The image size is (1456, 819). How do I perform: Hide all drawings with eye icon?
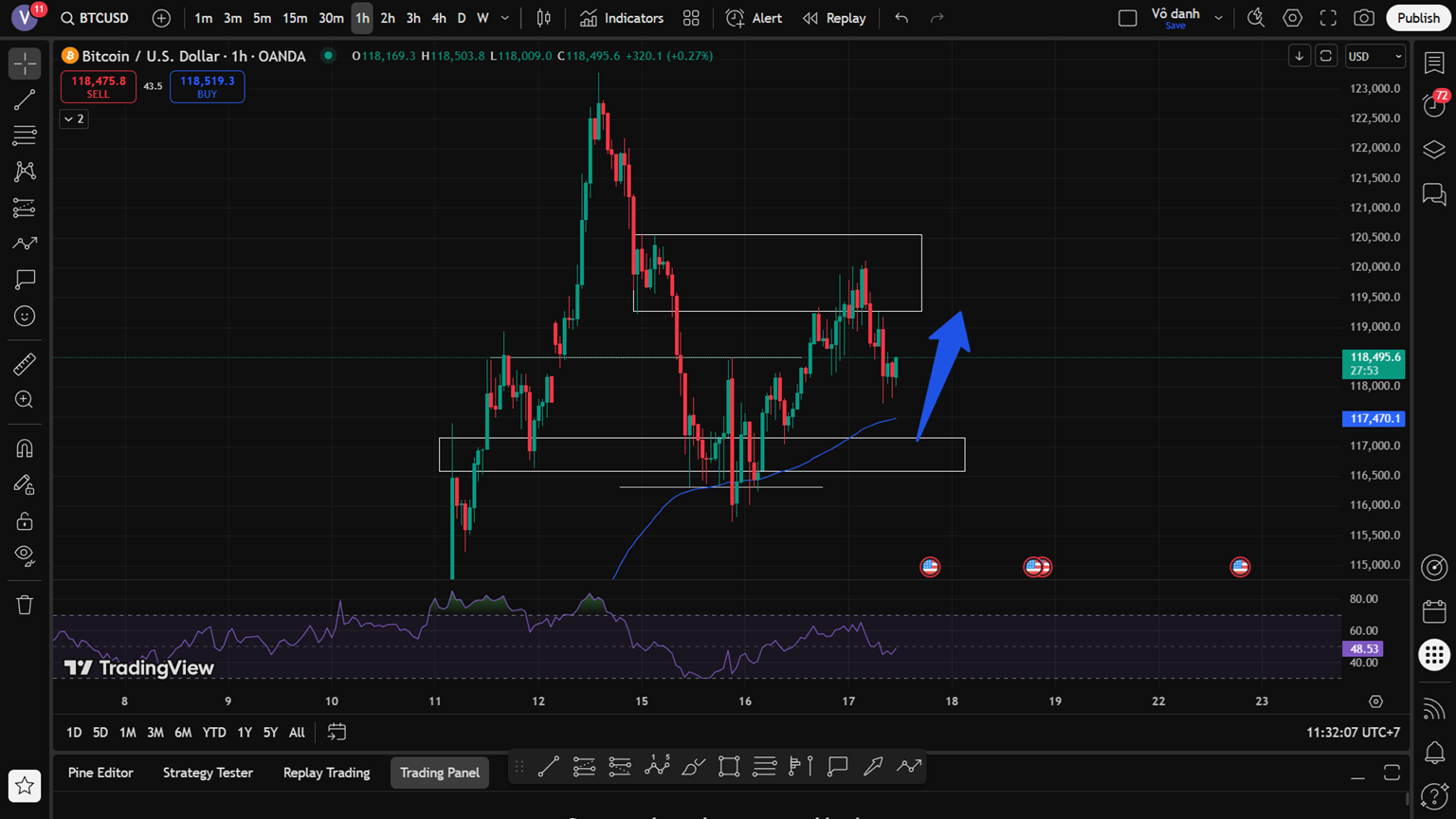point(25,556)
